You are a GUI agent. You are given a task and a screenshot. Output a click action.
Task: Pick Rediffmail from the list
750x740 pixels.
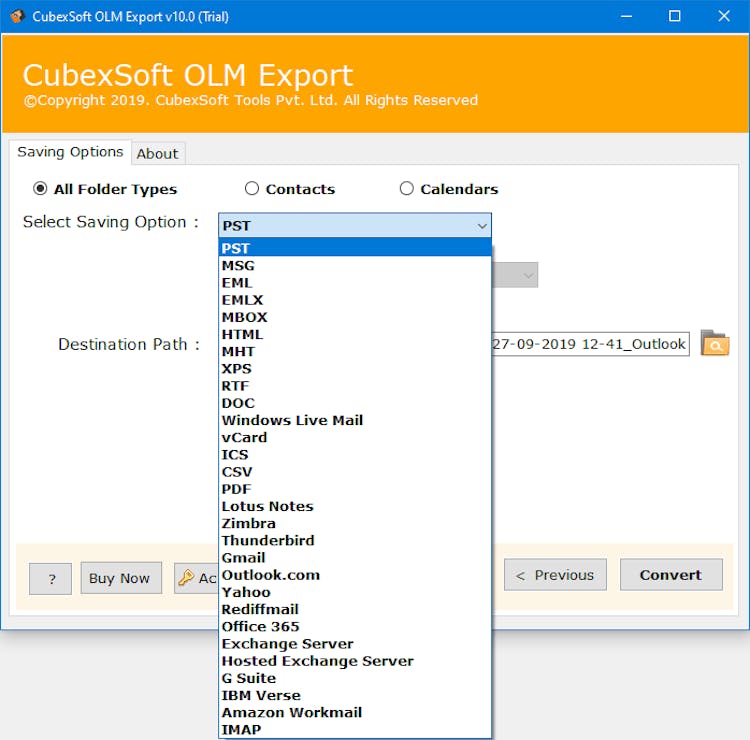click(x=355, y=609)
